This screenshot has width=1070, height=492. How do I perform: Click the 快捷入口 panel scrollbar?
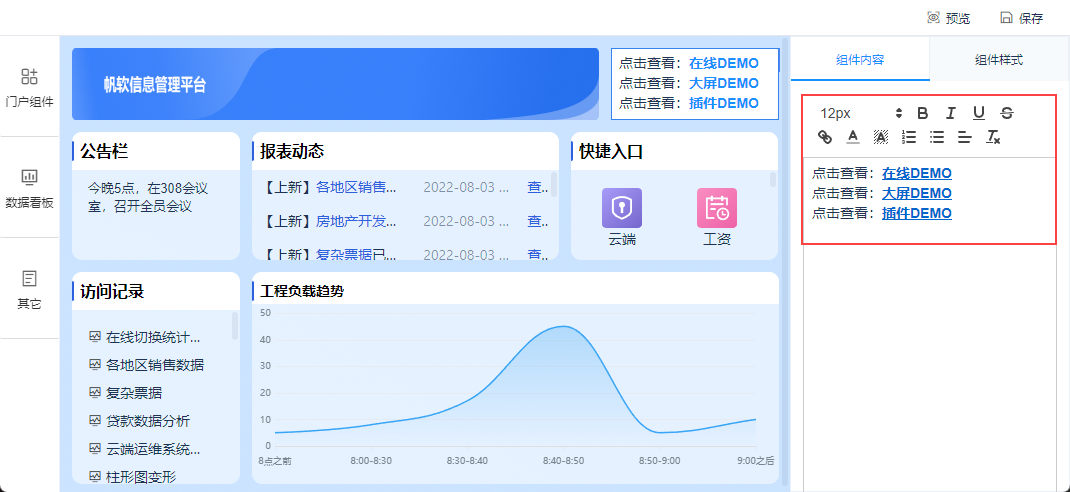coord(773,179)
